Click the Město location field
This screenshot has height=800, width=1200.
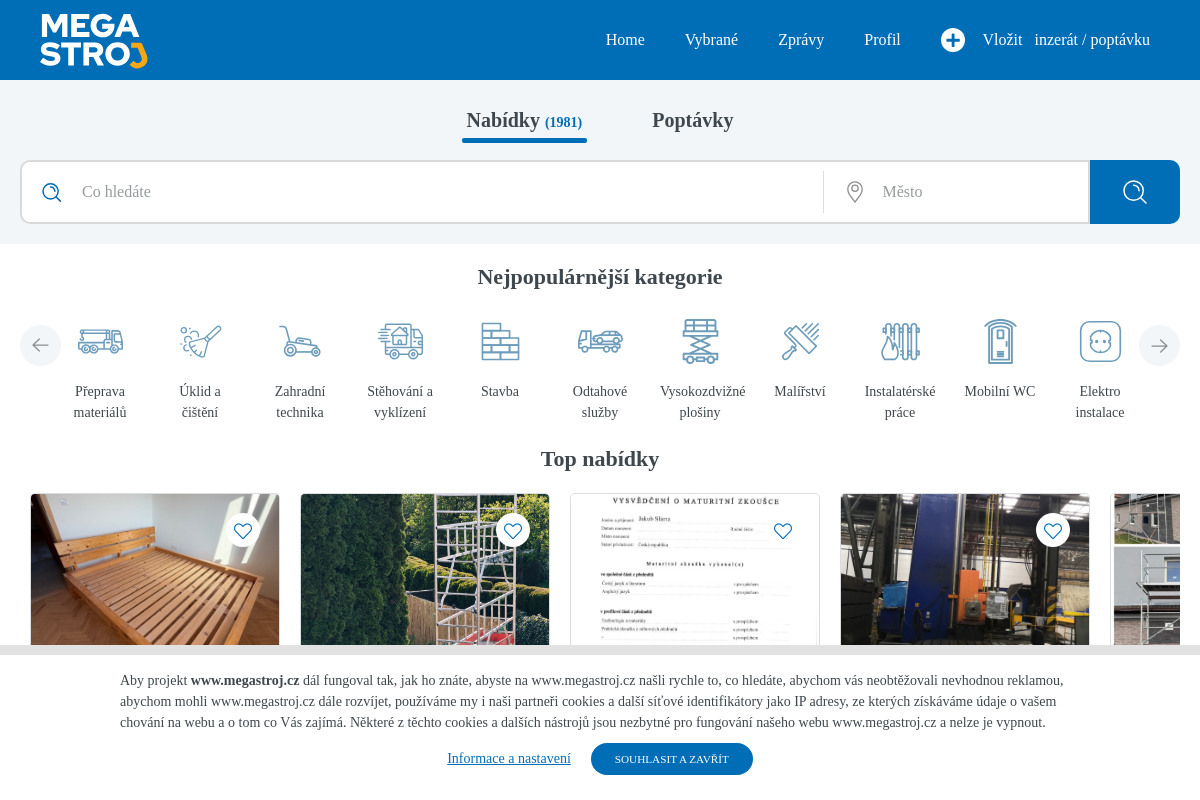coord(957,192)
